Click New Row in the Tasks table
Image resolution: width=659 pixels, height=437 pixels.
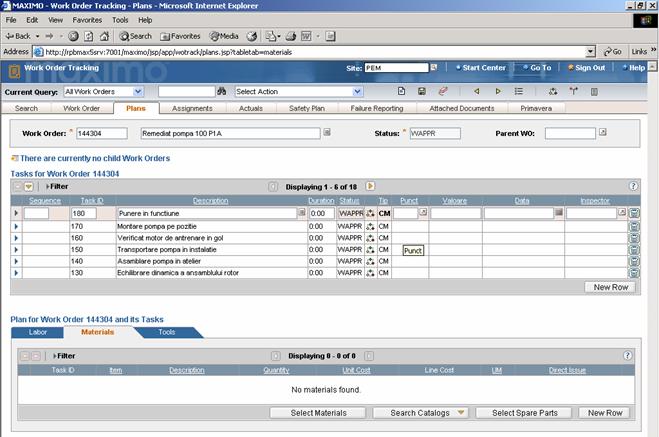[x=610, y=287]
